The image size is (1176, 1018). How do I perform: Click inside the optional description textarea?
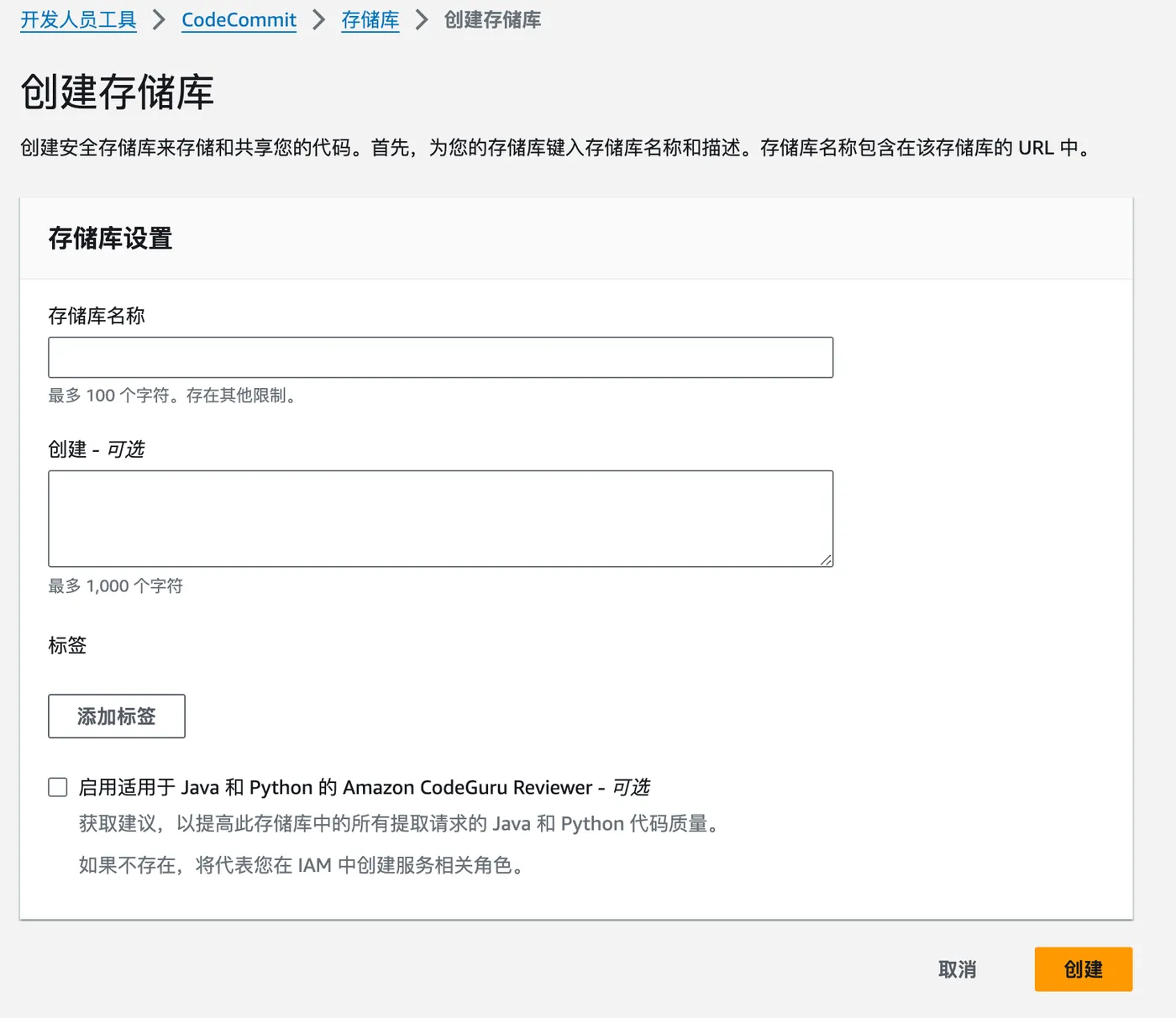pyautogui.click(x=440, y=518)
